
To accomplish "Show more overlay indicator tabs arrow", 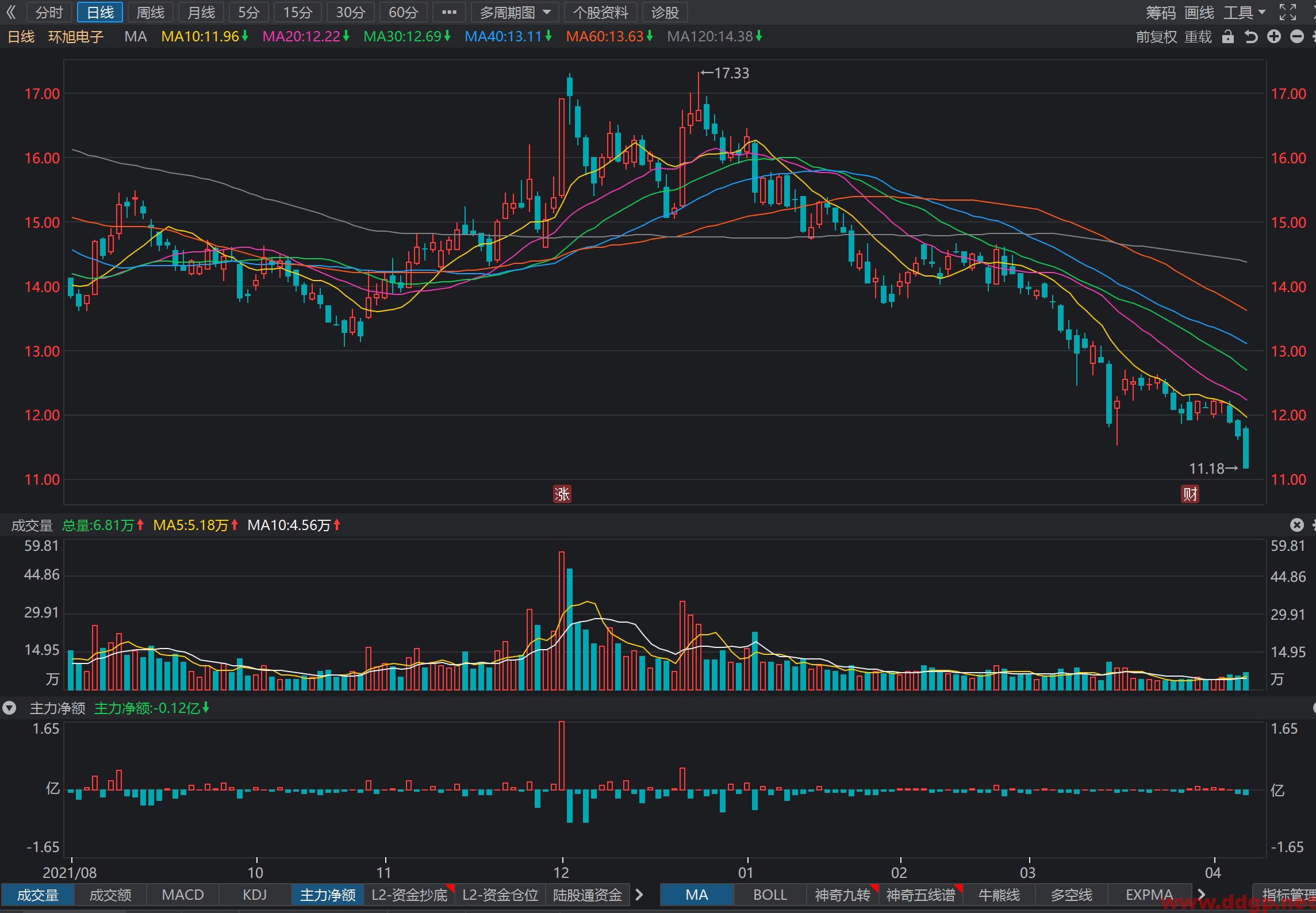I will 1202,895.
